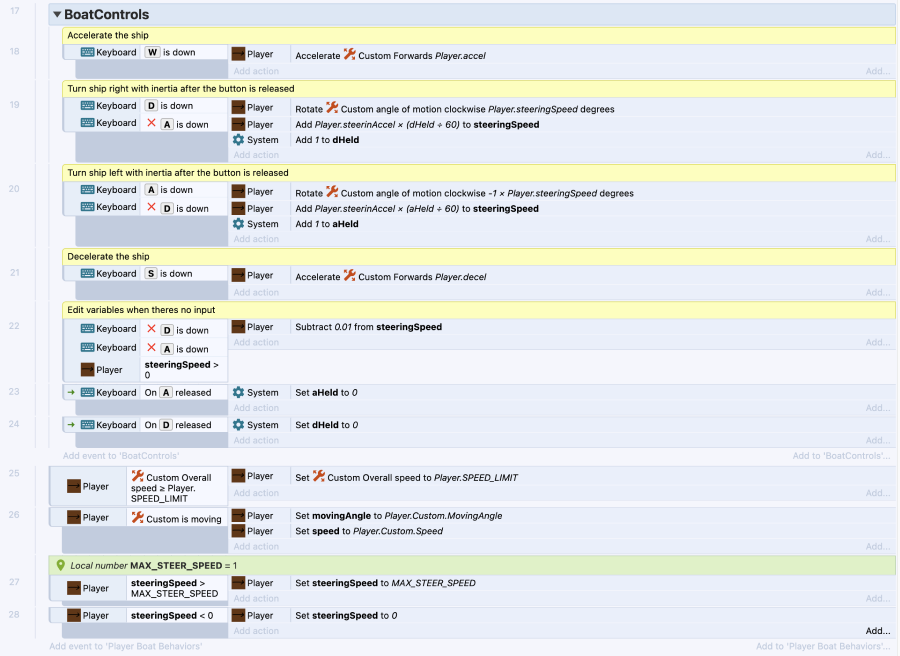Click "Add event to 'BoatControls'" link
900x656 pixels.
point(121,456)
